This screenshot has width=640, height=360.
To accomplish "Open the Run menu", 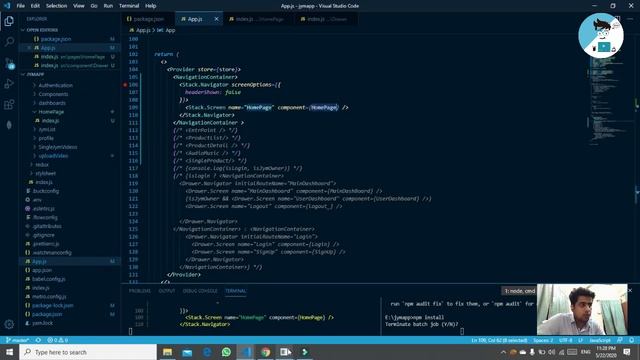I will coord(108,6).
